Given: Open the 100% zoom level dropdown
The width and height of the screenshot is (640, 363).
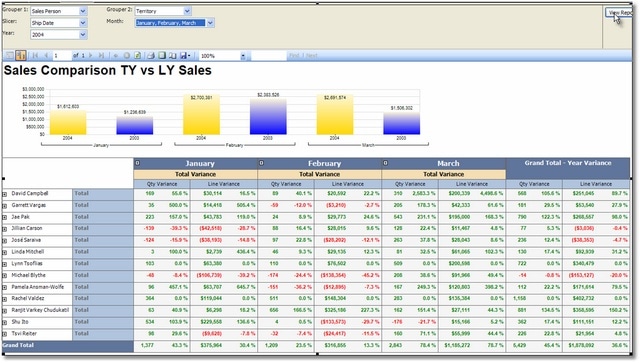Looking at the screenshot, I should click(243, 56).
